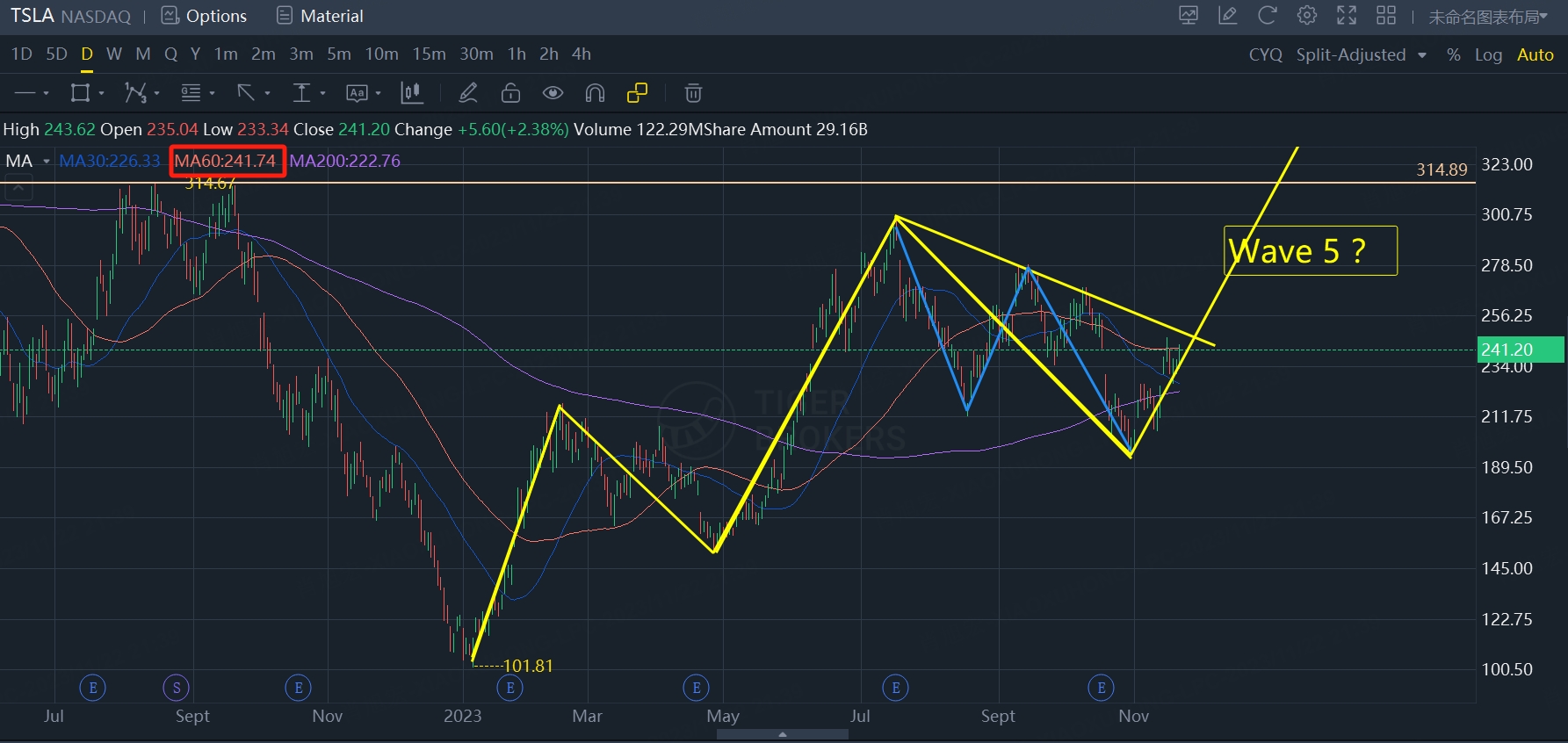Viewport: 1568px width, 743px height.
Task: Toggle percent (%) scale mode
Action: tap(1454, 54)
